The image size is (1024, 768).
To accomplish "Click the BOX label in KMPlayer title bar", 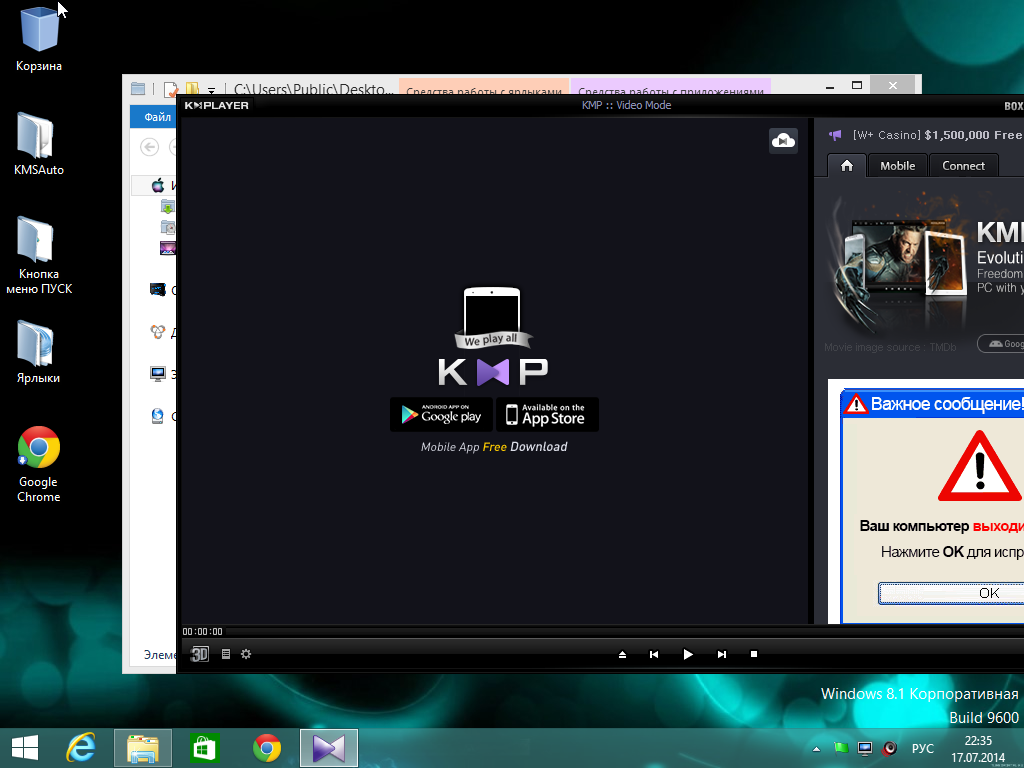I will pos(1014,106).
